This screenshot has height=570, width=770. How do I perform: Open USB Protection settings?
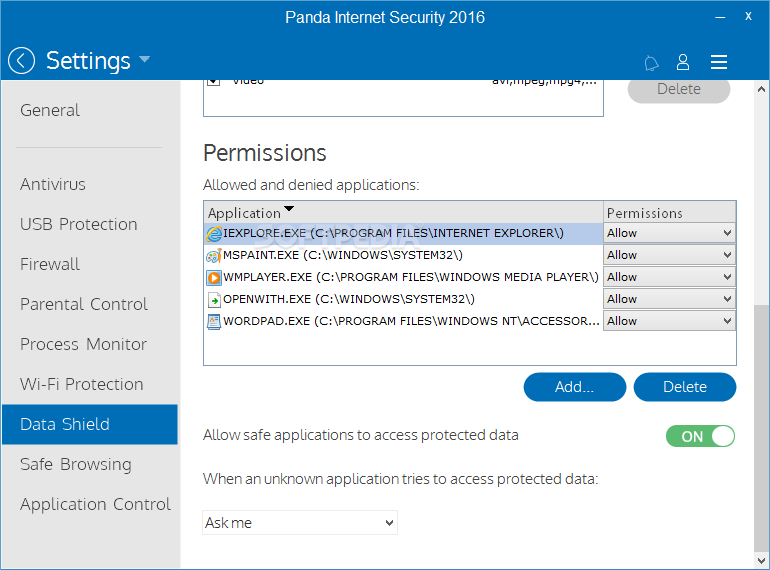(x=79, y=224)
